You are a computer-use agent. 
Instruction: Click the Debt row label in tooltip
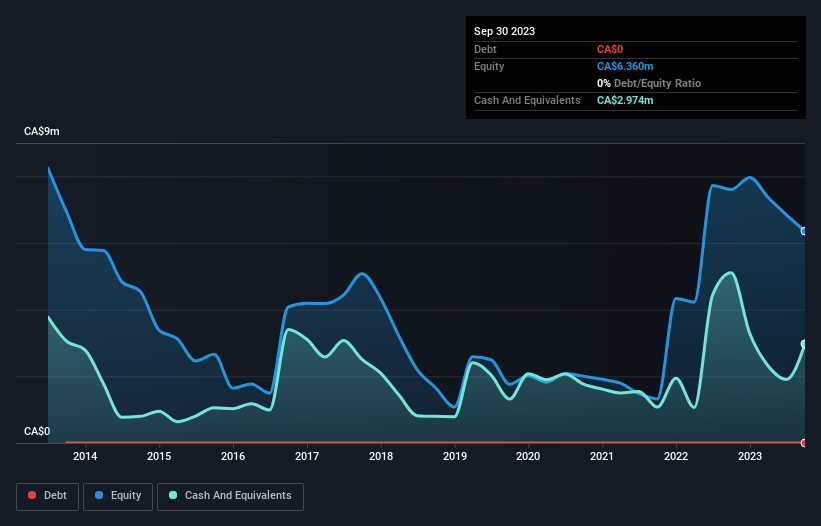[x=485, y=49]
